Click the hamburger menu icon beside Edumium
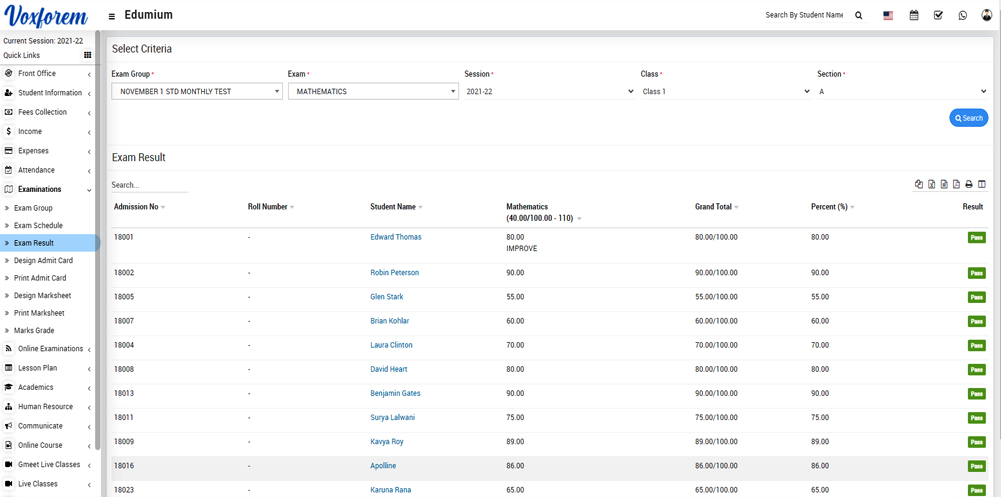 [111, 16]
